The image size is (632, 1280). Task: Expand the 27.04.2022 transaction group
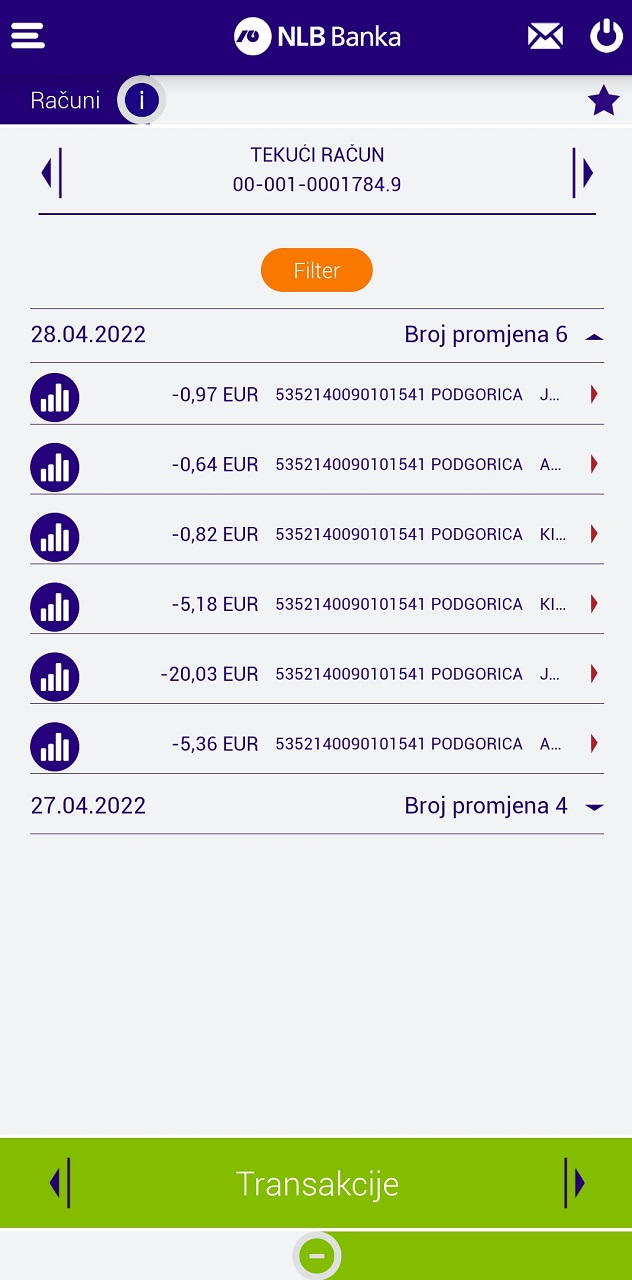[594, 806]
